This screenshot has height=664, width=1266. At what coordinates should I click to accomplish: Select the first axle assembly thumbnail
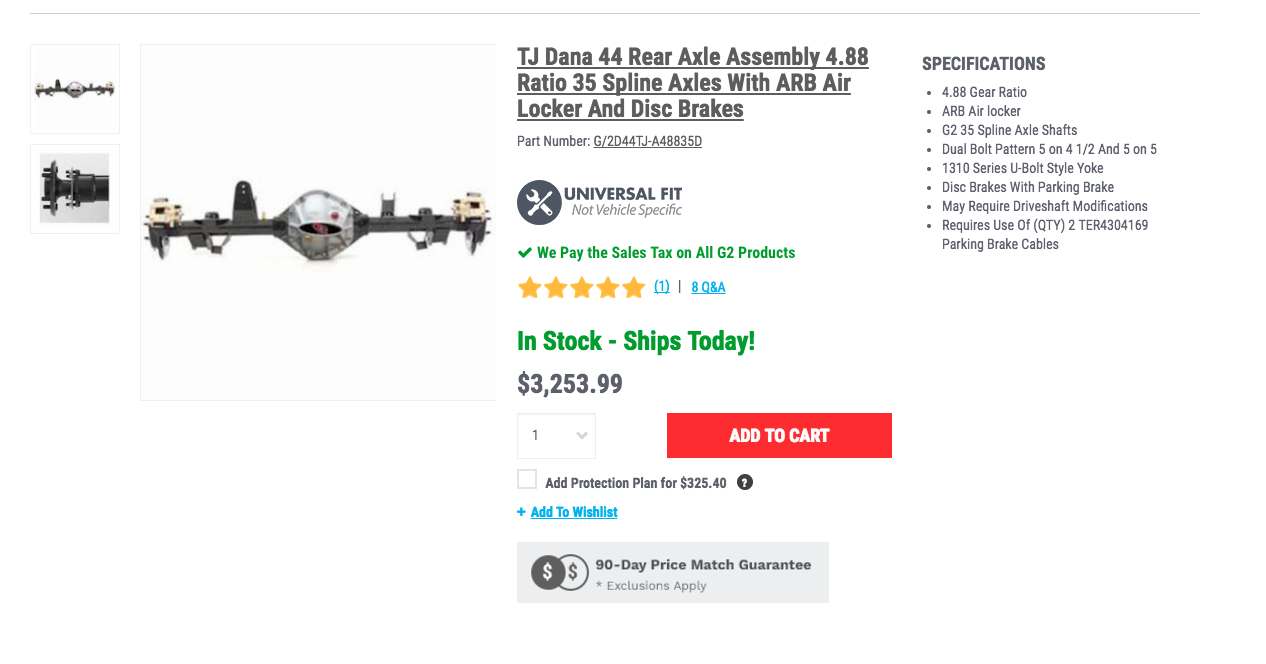pos(75,89)
